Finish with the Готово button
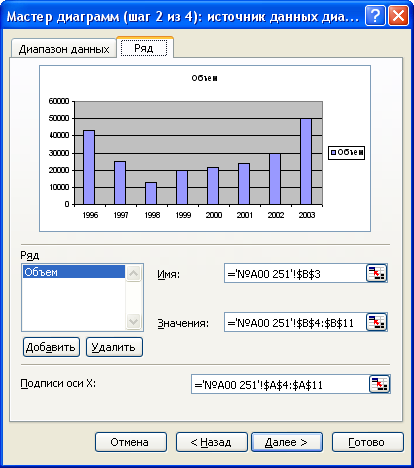The width and height of the screenshot is (414, 468). 368,442
